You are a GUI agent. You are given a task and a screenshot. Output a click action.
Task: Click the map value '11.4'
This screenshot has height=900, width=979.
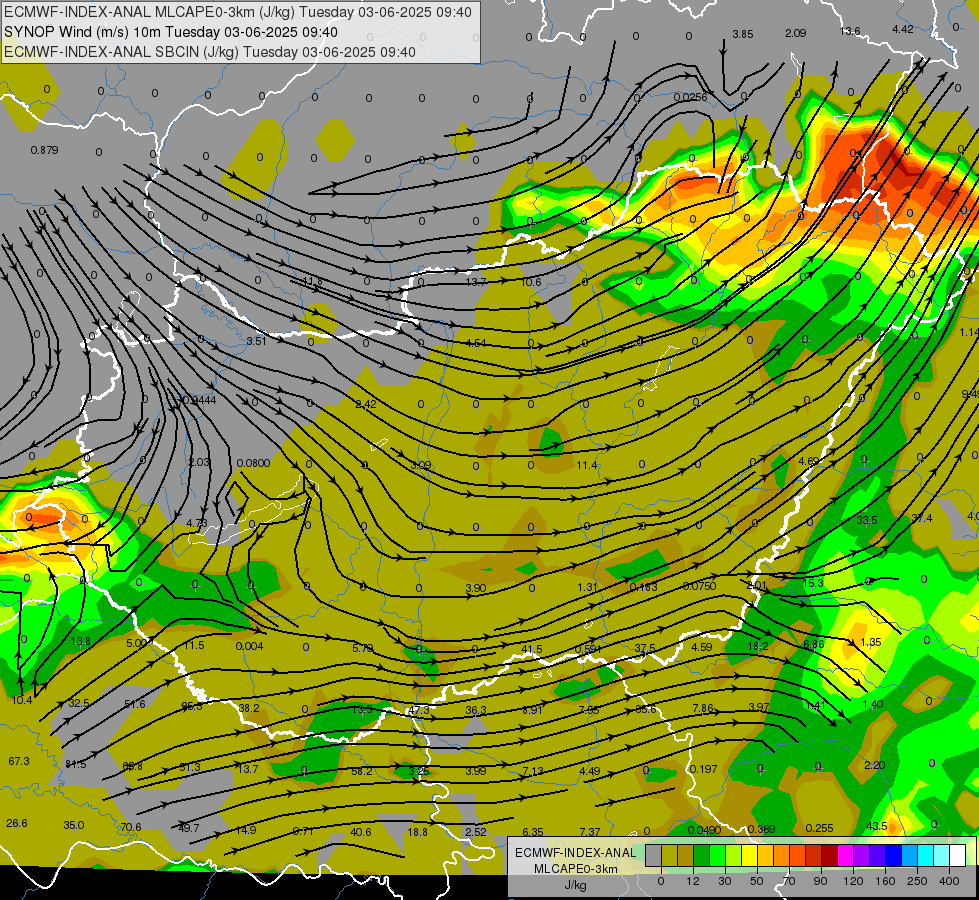587,465
